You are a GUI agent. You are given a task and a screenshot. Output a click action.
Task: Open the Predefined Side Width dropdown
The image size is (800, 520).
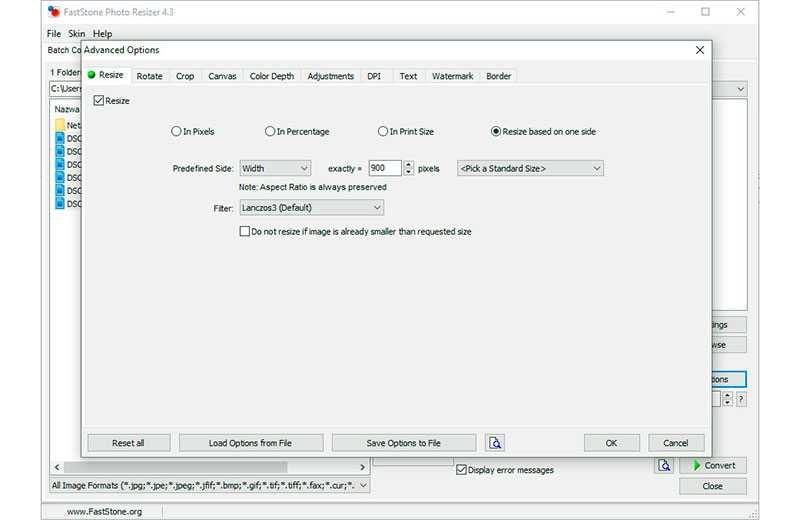[275, 168]
